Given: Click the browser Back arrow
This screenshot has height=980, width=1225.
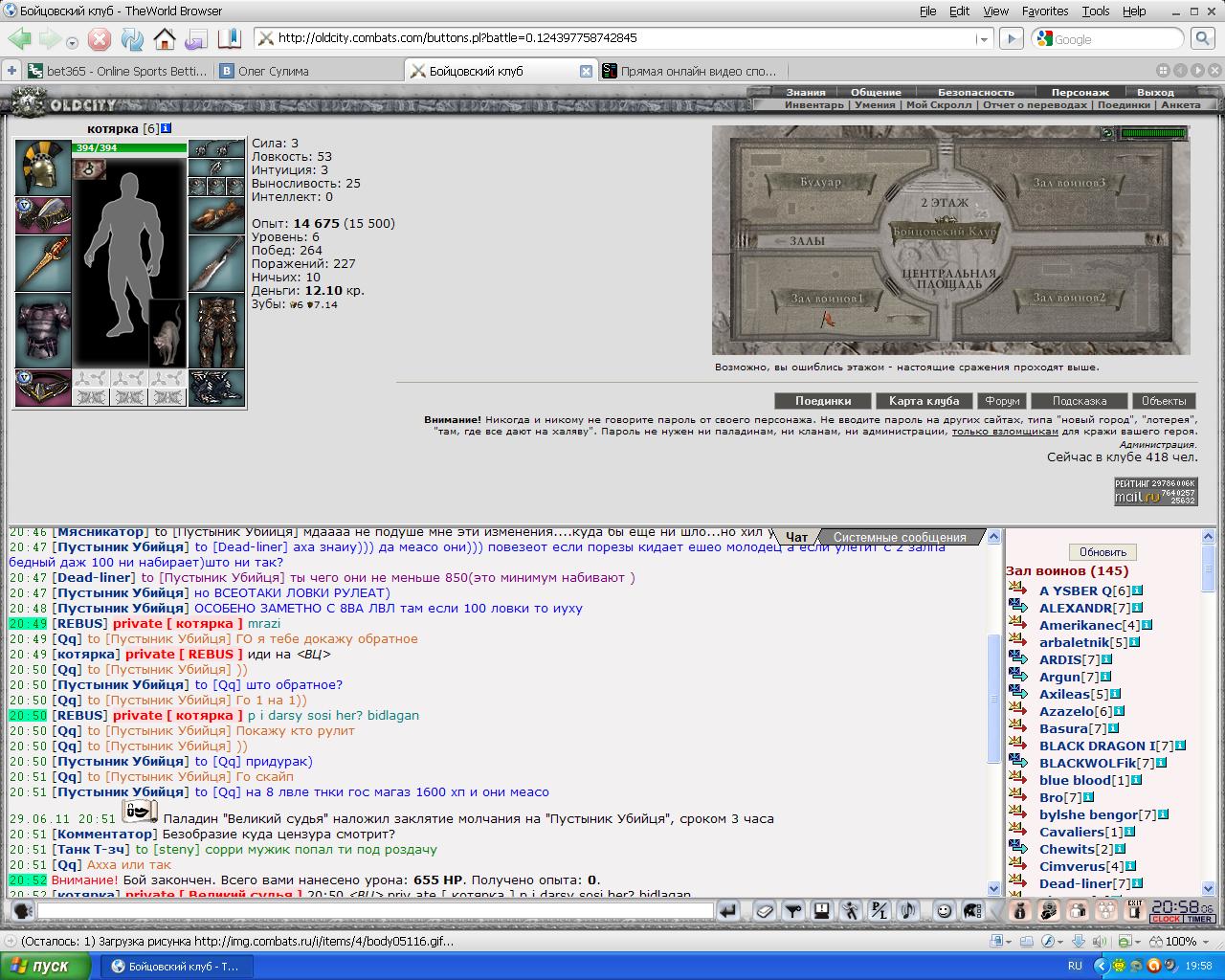Looking at the screenshot, I should click(x=19, y=39).
